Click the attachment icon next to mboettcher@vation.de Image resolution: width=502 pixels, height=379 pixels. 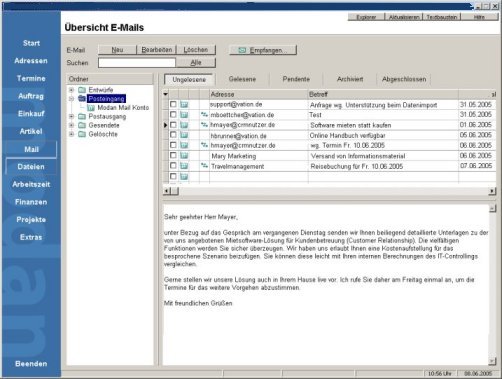(204, 115)
